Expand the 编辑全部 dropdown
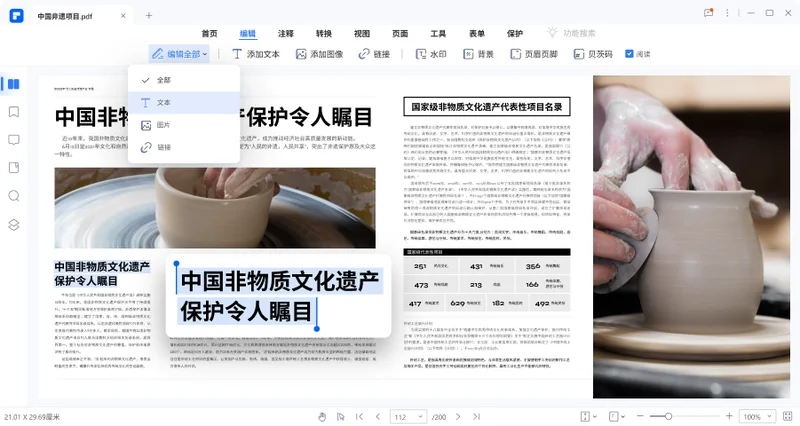This screenshot has width=800, height=426. tap(180, 54)
